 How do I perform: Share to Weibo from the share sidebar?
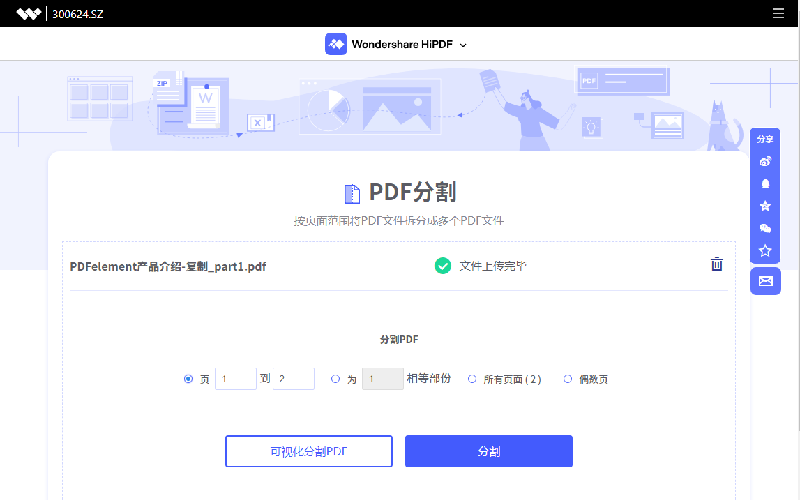click(x=765, y=161)
